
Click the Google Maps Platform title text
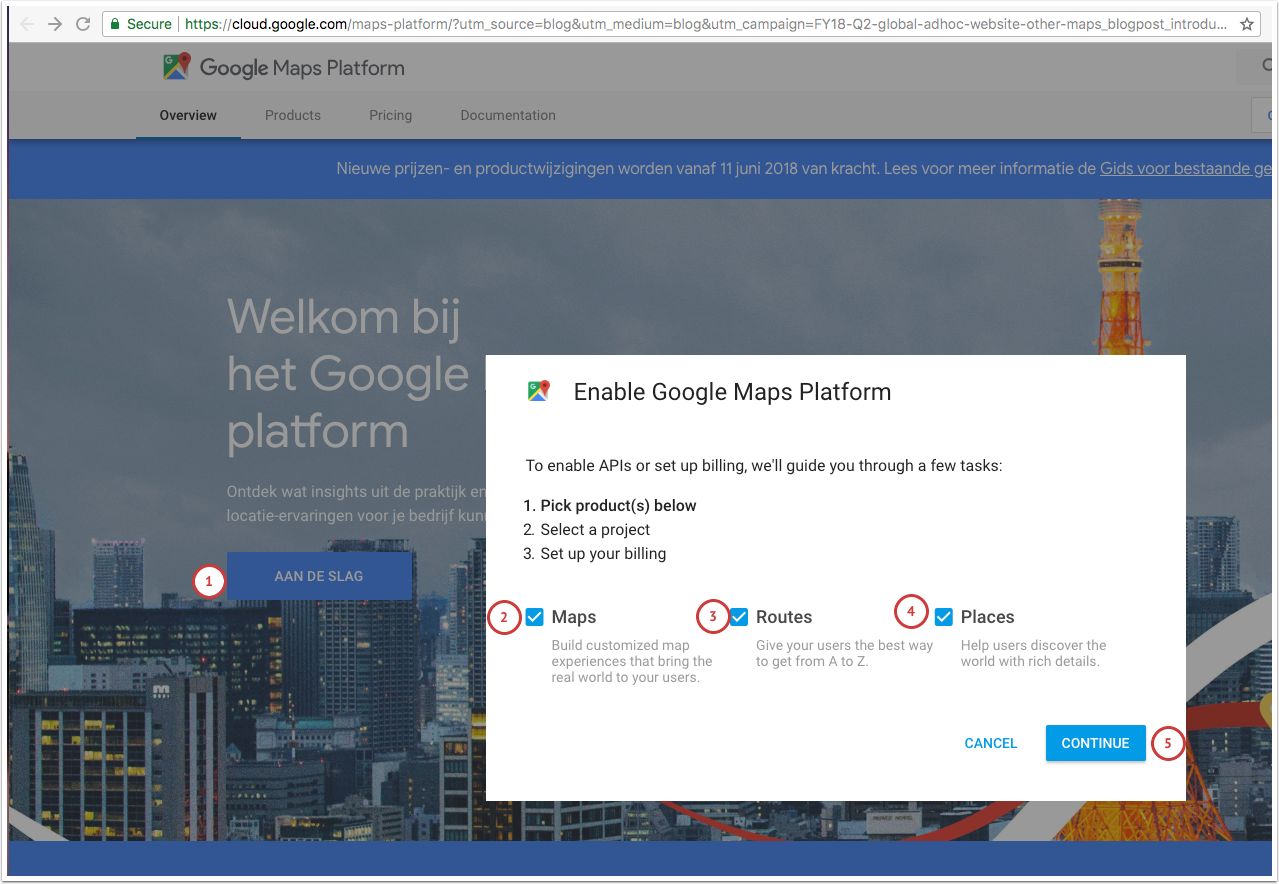coord(302,68)
